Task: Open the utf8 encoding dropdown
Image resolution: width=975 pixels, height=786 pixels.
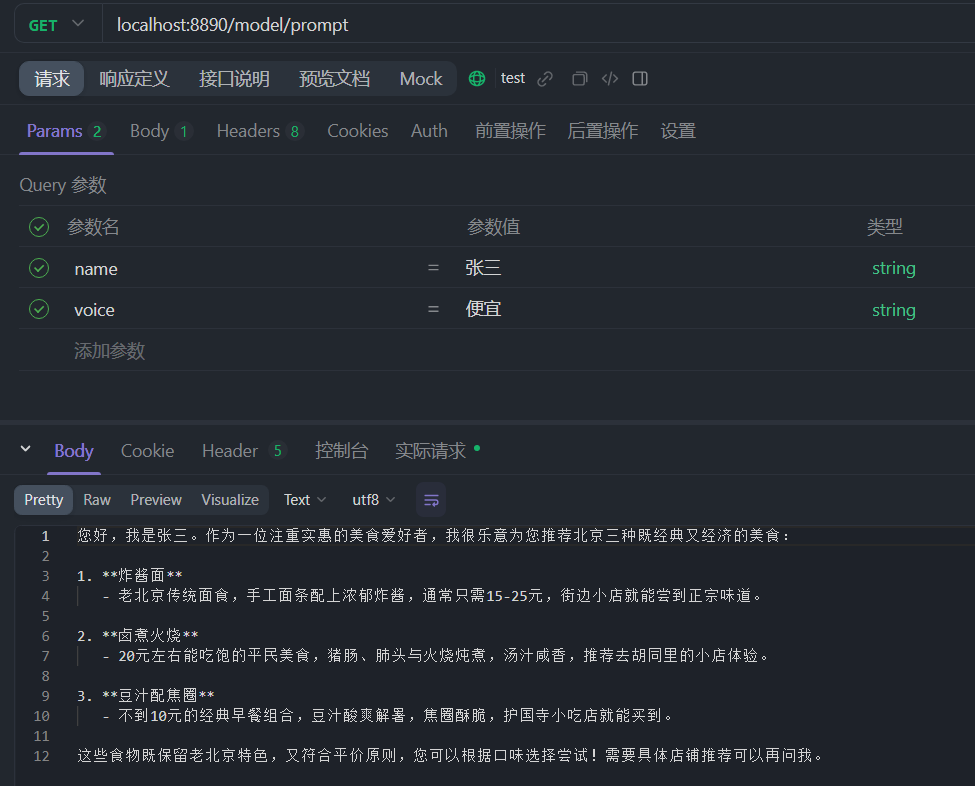Action: coord(372,499)
